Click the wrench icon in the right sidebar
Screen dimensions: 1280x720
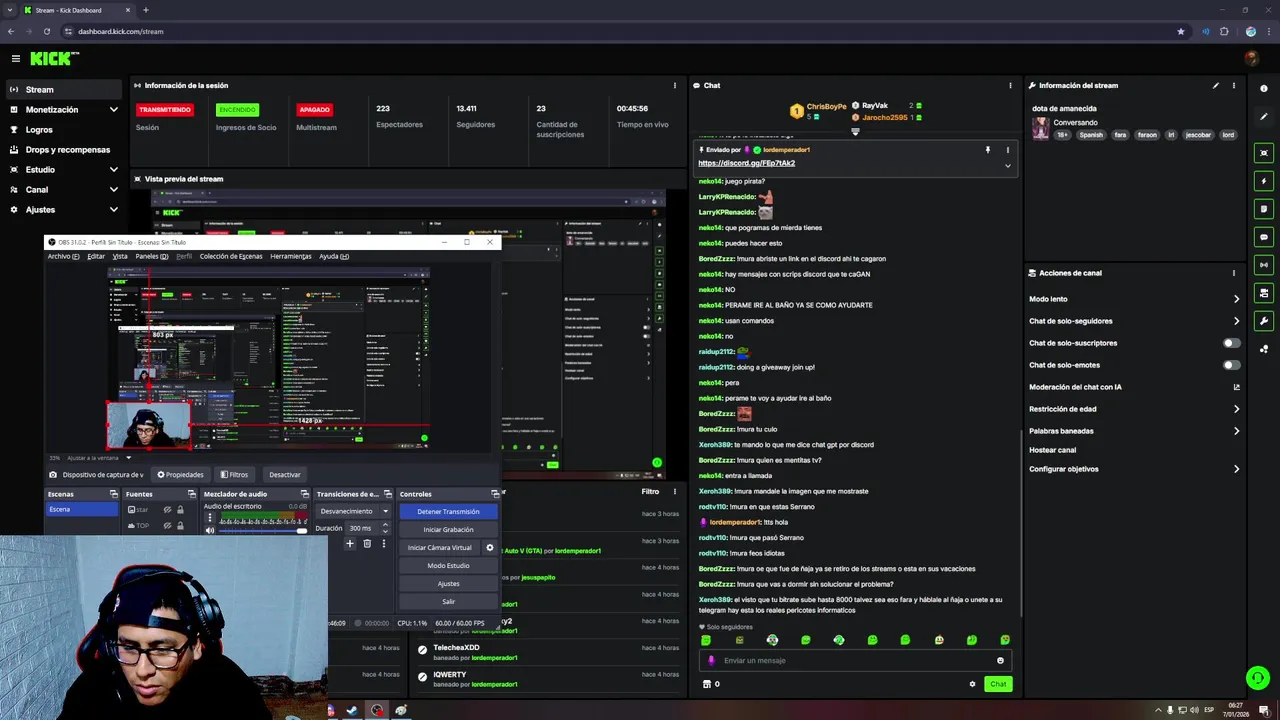coord(1264,321)
